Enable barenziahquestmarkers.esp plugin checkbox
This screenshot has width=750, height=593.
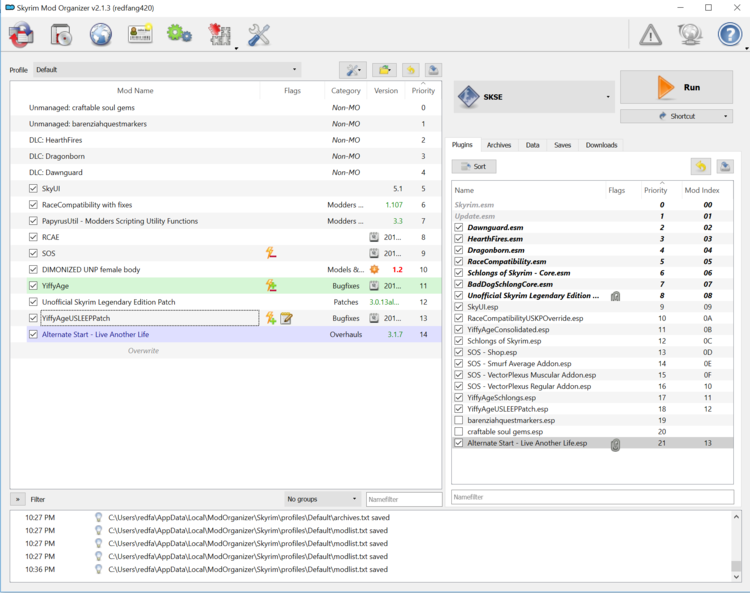pos(459,420)
